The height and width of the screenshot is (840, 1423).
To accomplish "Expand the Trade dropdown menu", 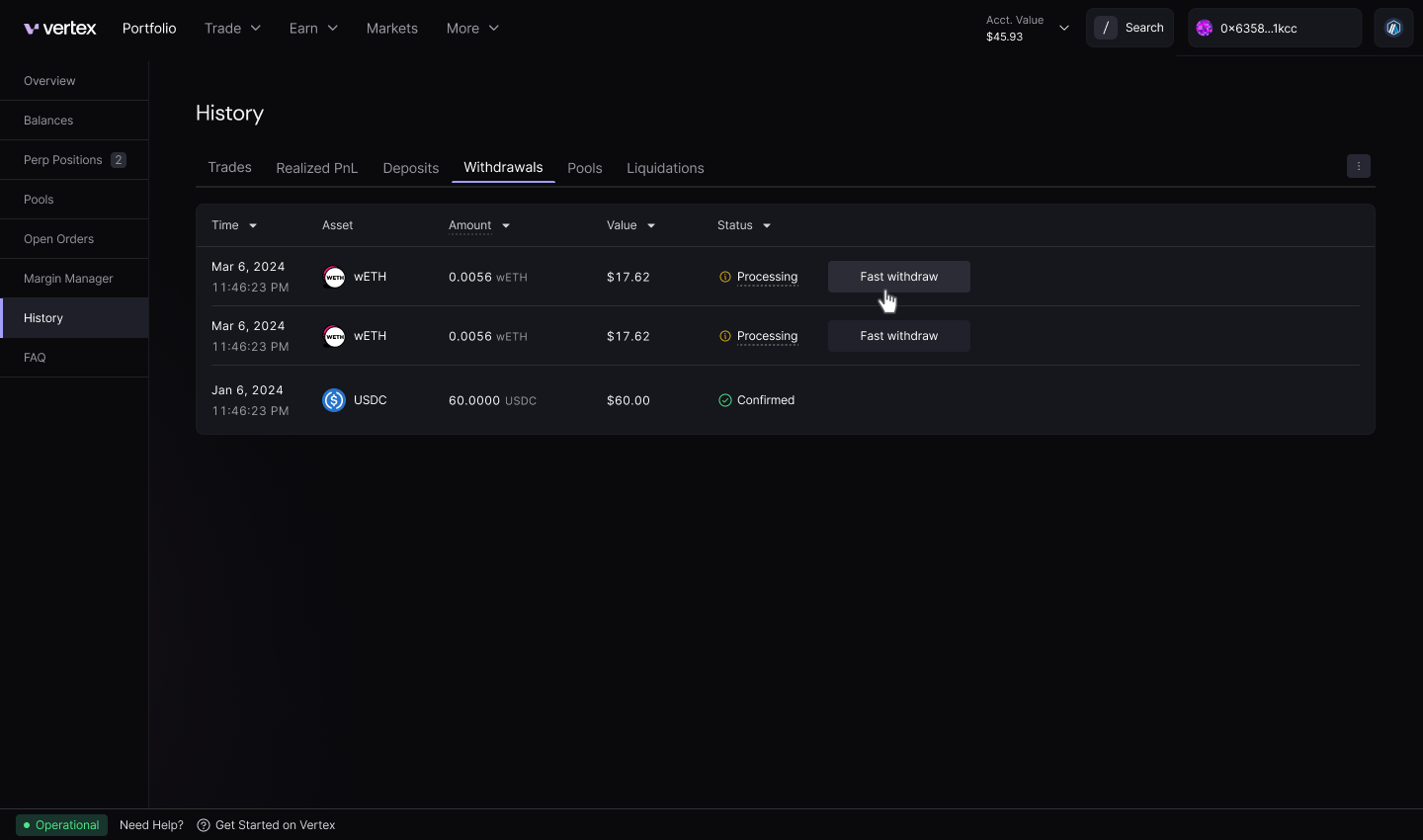I will click(232, 29).
